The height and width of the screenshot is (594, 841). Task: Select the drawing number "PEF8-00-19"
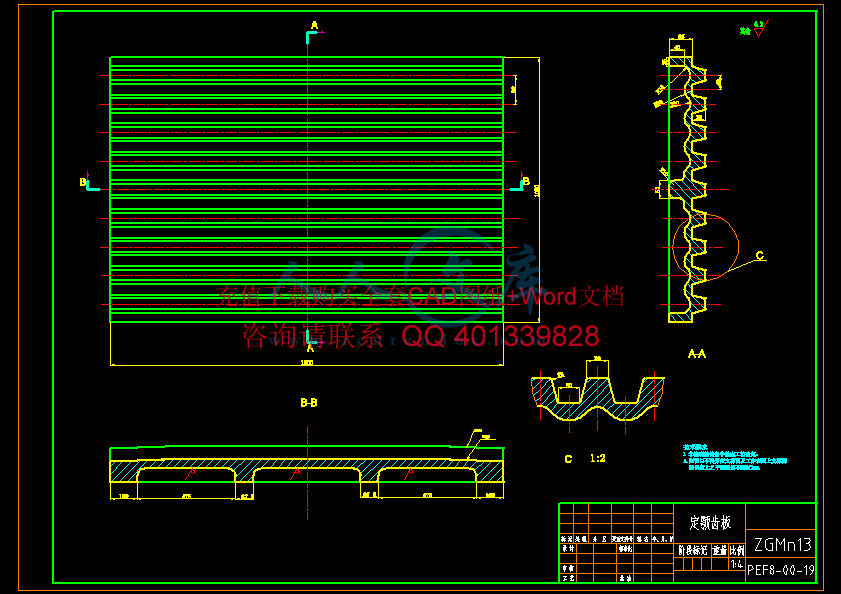781,570
